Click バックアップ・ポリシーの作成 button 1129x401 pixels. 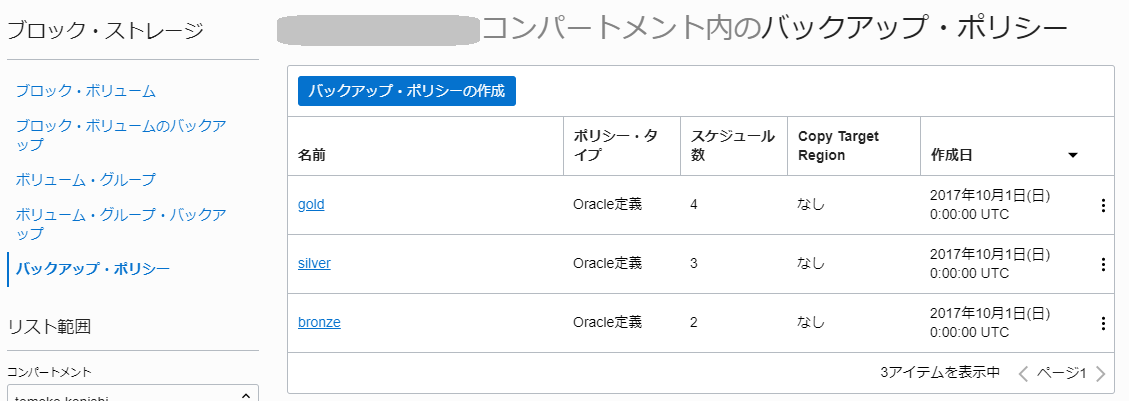point(407,91)
